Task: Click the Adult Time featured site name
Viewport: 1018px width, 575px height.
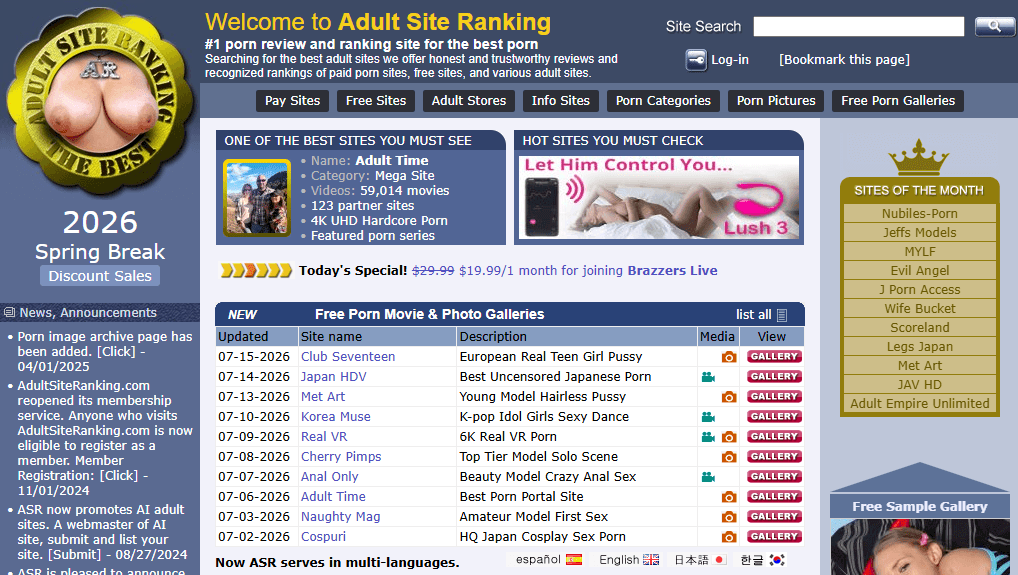Action: coord(391,160)
